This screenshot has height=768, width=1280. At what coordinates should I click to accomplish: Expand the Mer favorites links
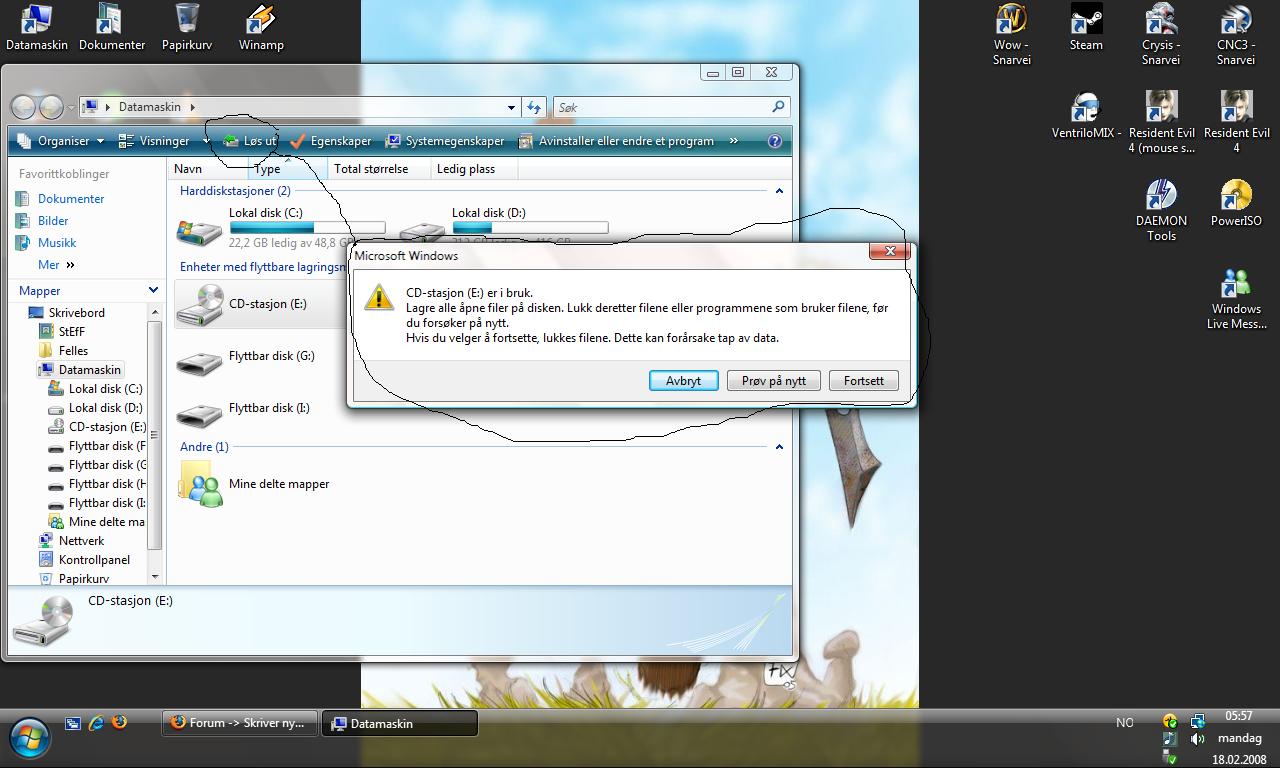[x=56, y=265]
